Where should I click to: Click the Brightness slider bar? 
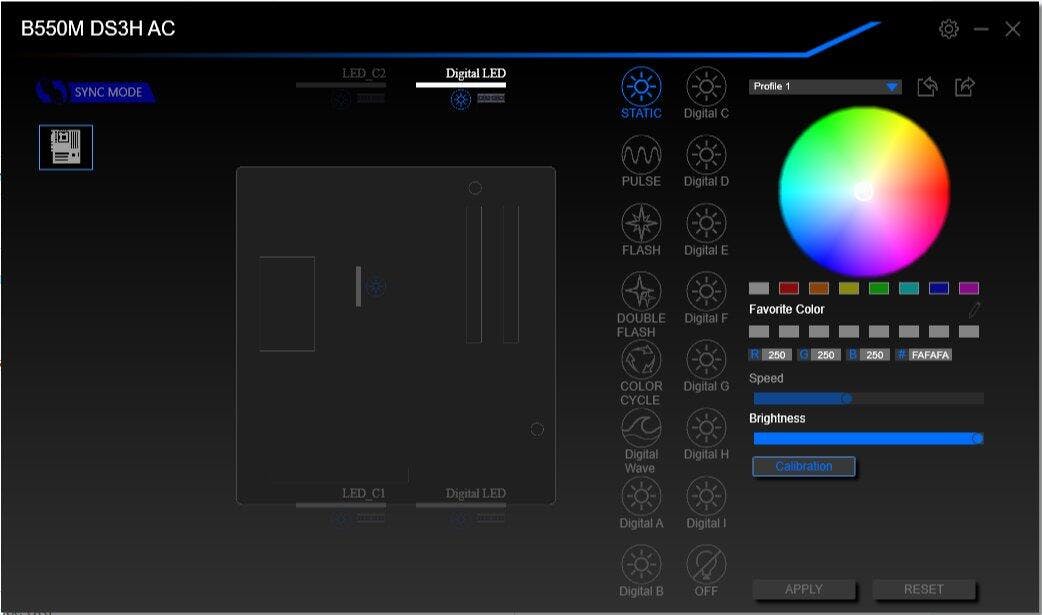tap(866, 438)
